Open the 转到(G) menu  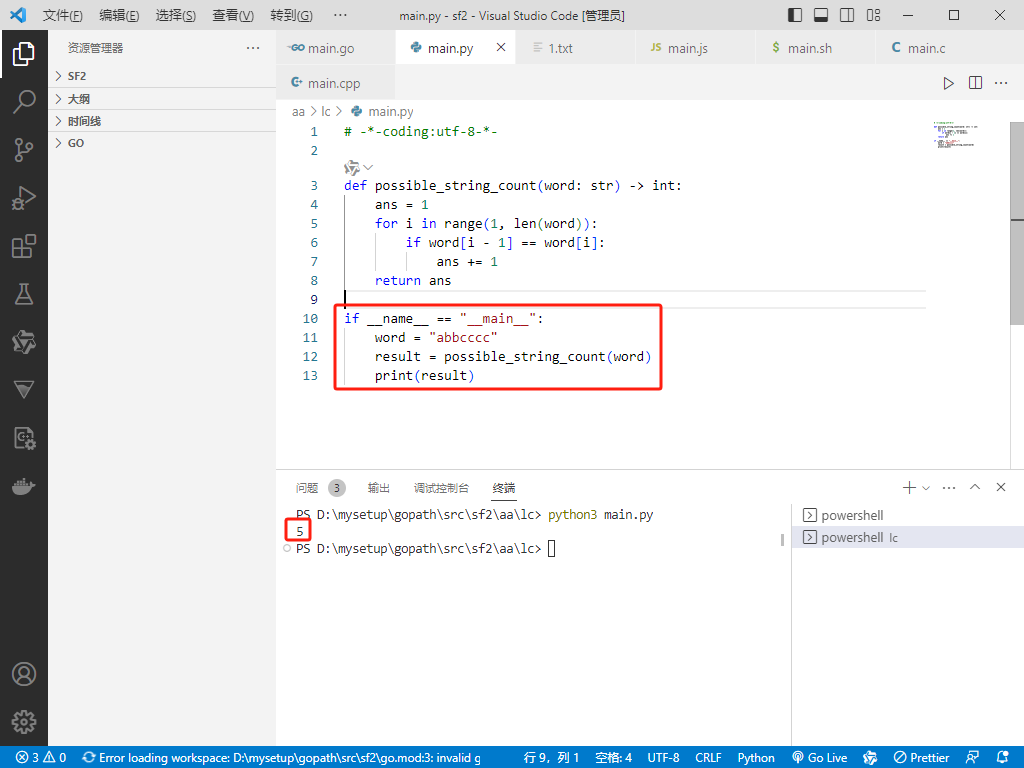point(291,15)
